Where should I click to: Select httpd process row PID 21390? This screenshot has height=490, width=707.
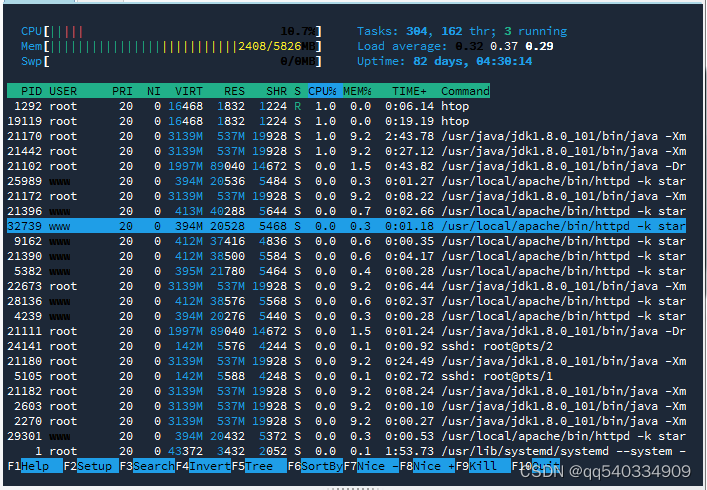pyautogui.click(x=346, y=256)
